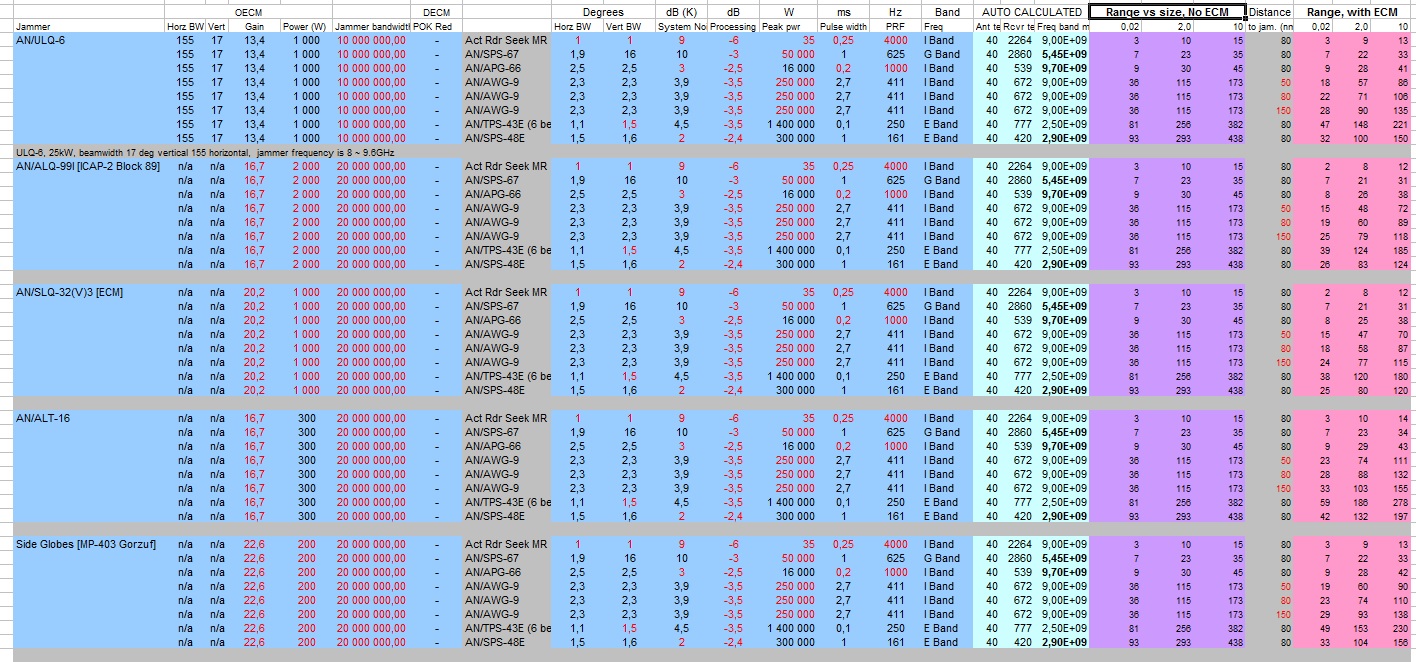Click the OECM header cell
This screenshot has width=1416, height=662.
click(x=249, y=12)
